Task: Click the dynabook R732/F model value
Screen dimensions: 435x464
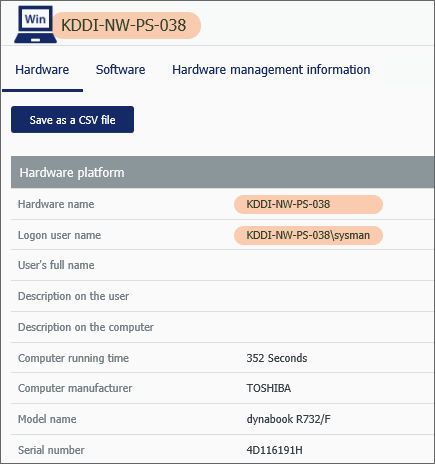Action: click(289, 419)
